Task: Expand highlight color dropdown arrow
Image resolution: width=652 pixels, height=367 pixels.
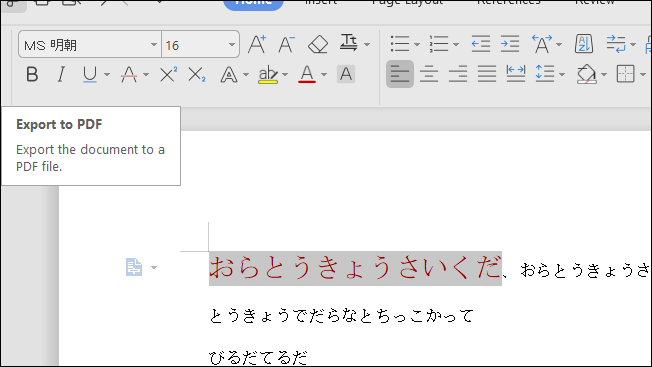Action: tap(285, 75)
